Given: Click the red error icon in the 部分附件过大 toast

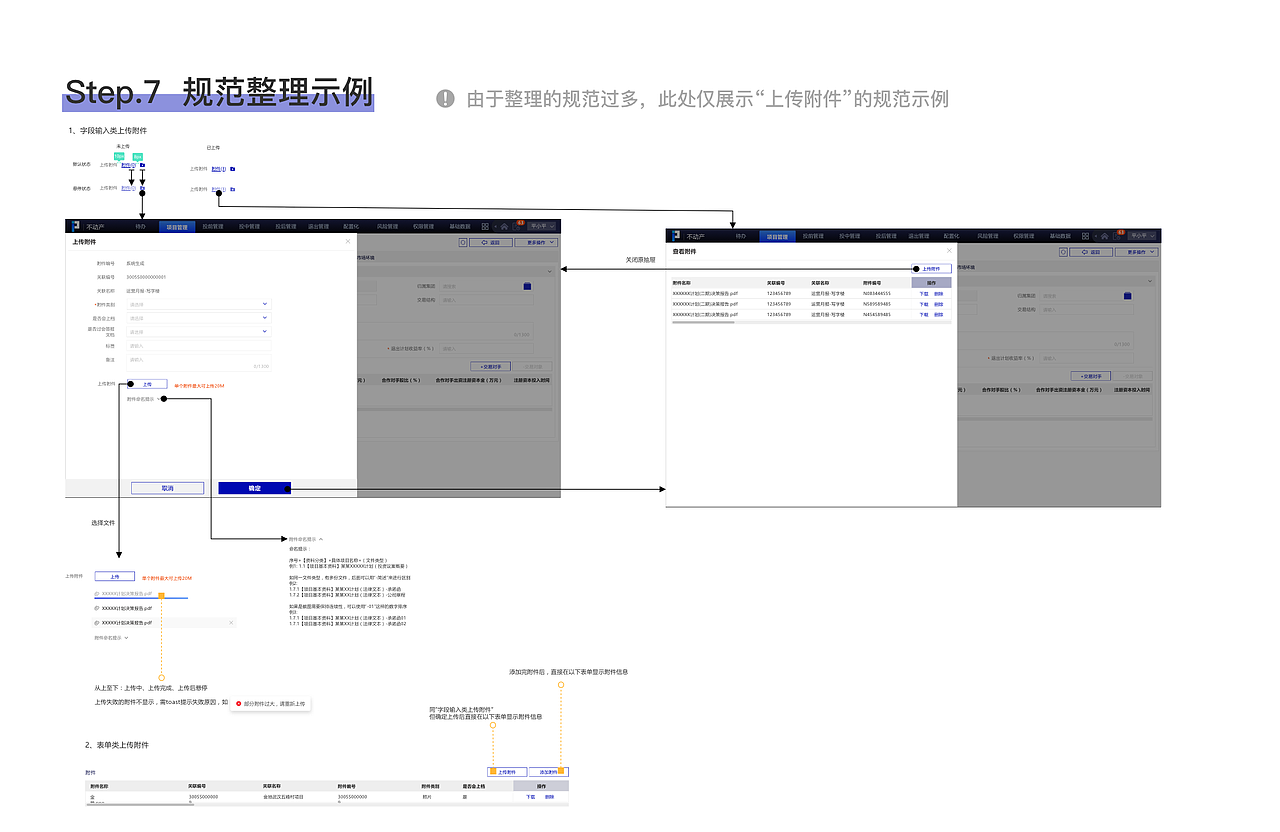Looking at the screenshot, I should pyautogui.click(x=239, y=703).
